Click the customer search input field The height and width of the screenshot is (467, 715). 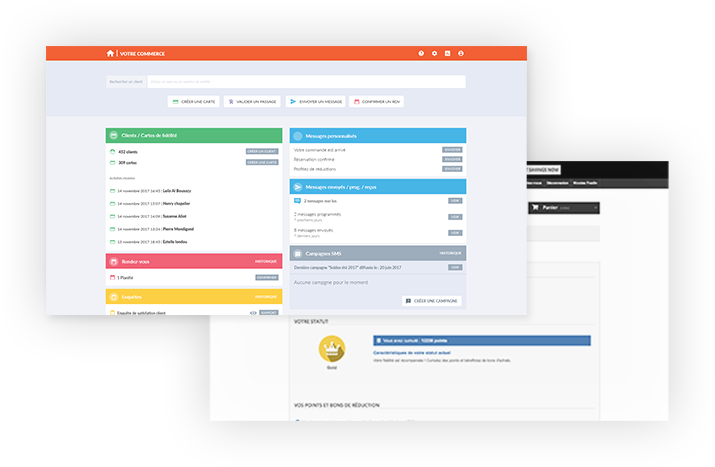click(x=306, y=82)
